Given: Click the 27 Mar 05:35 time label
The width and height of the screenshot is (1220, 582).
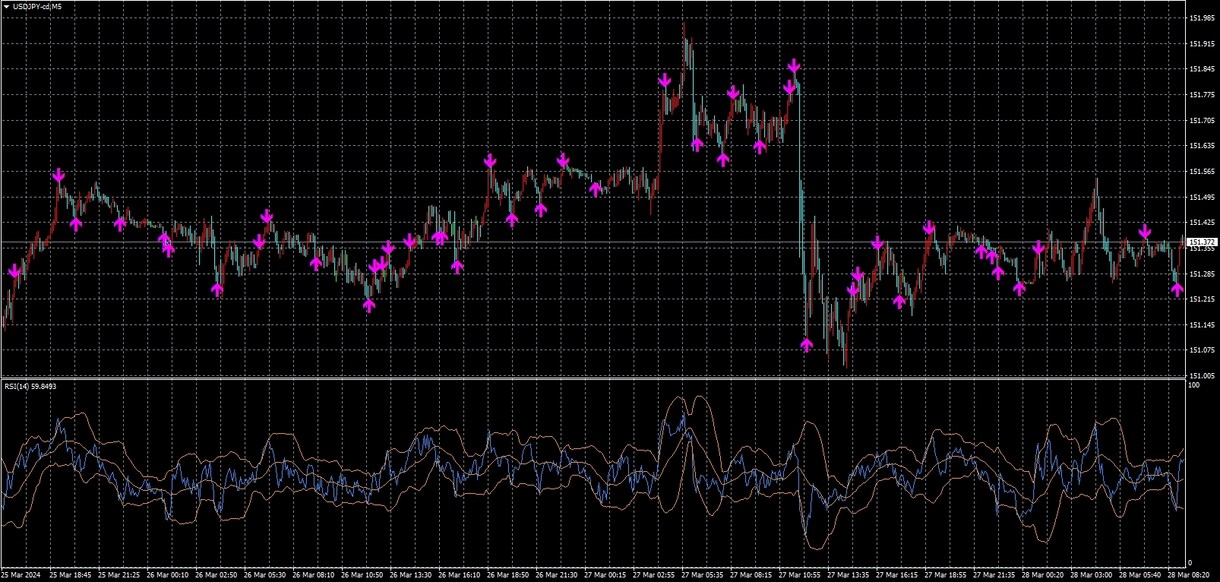Looking at the screenshot, I should pyautogui.click(x=702, y=575).
